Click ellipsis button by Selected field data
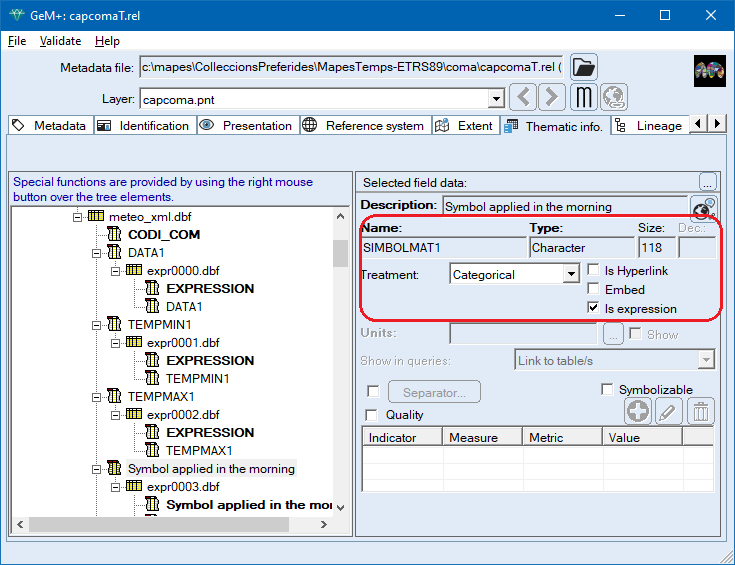 point(707,181)
